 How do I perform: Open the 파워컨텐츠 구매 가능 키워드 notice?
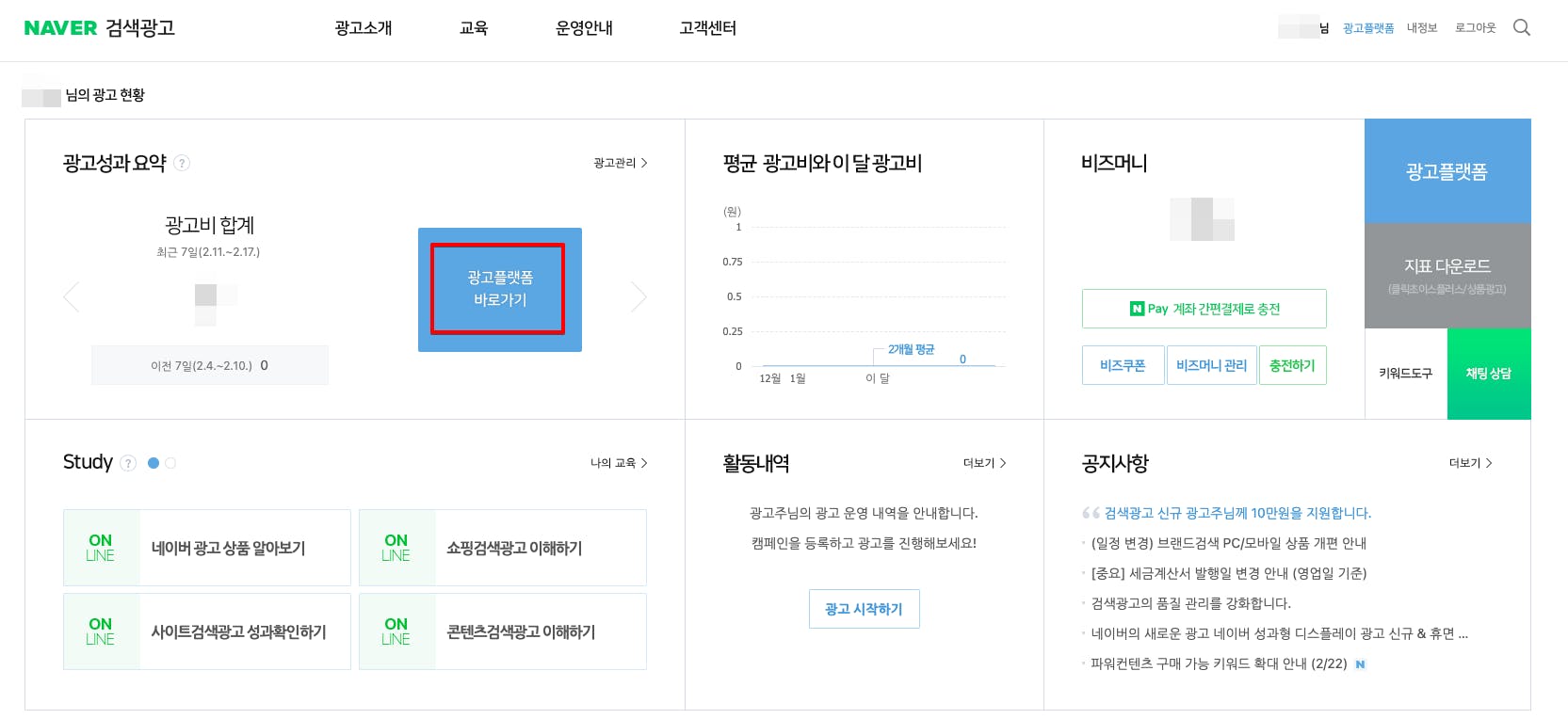1219,663
